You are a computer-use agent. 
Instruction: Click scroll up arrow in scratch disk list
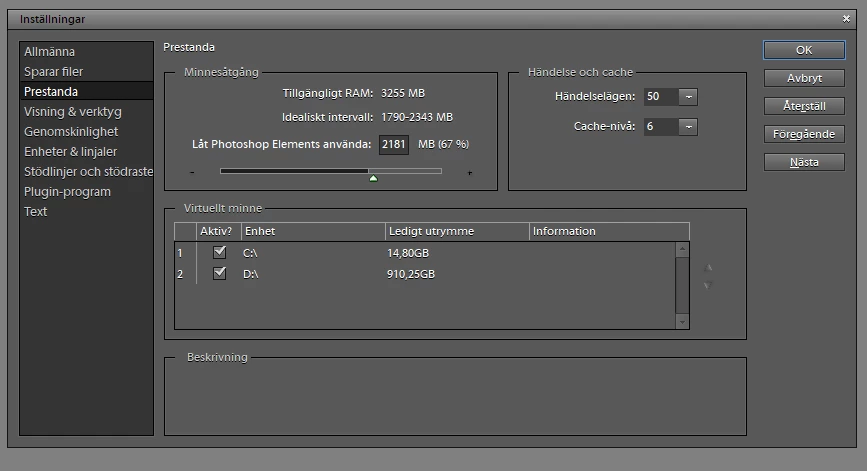pyautogui.click(x=682, y=249)
